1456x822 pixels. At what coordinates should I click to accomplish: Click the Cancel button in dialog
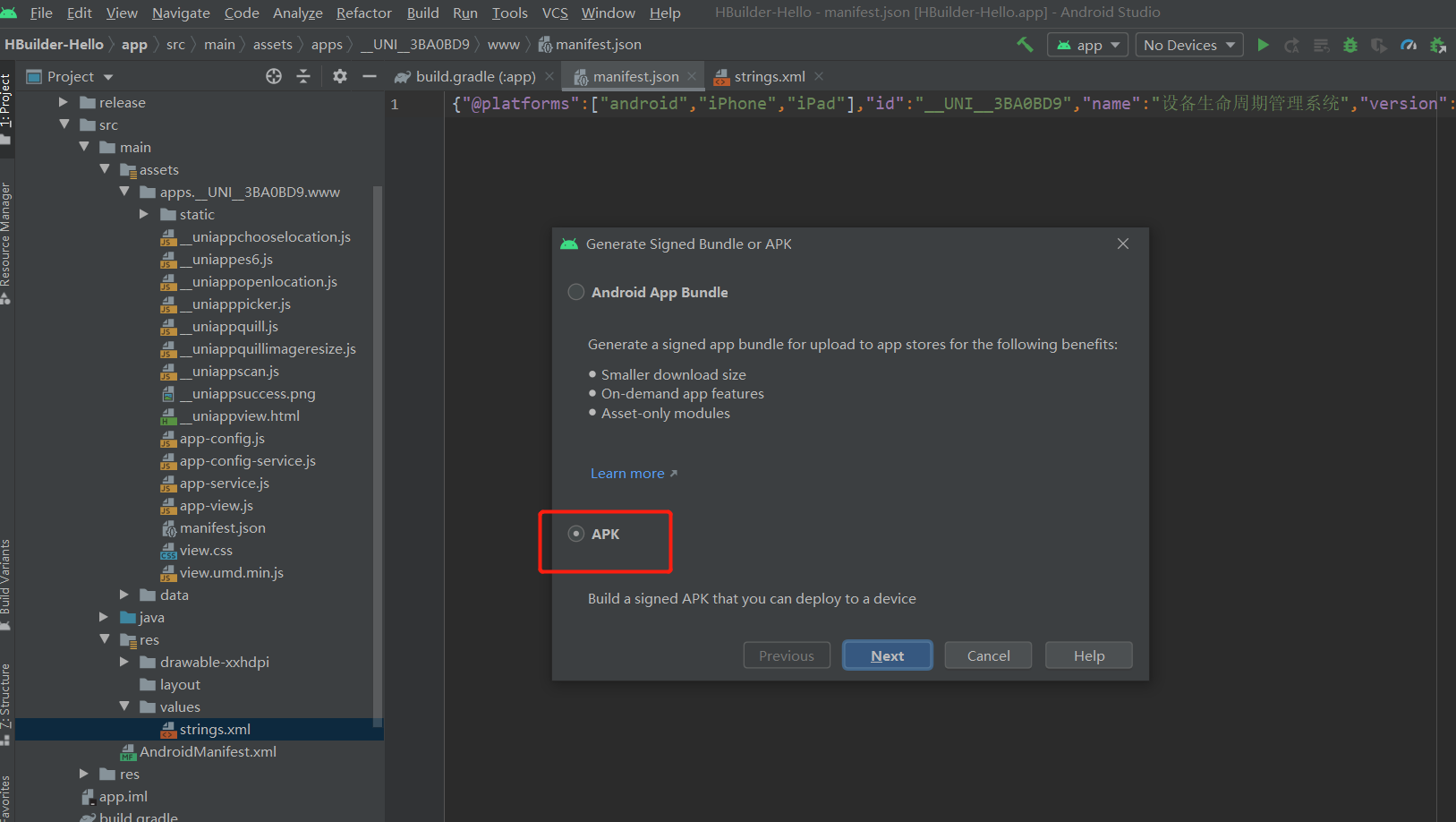tap(988, 655)
